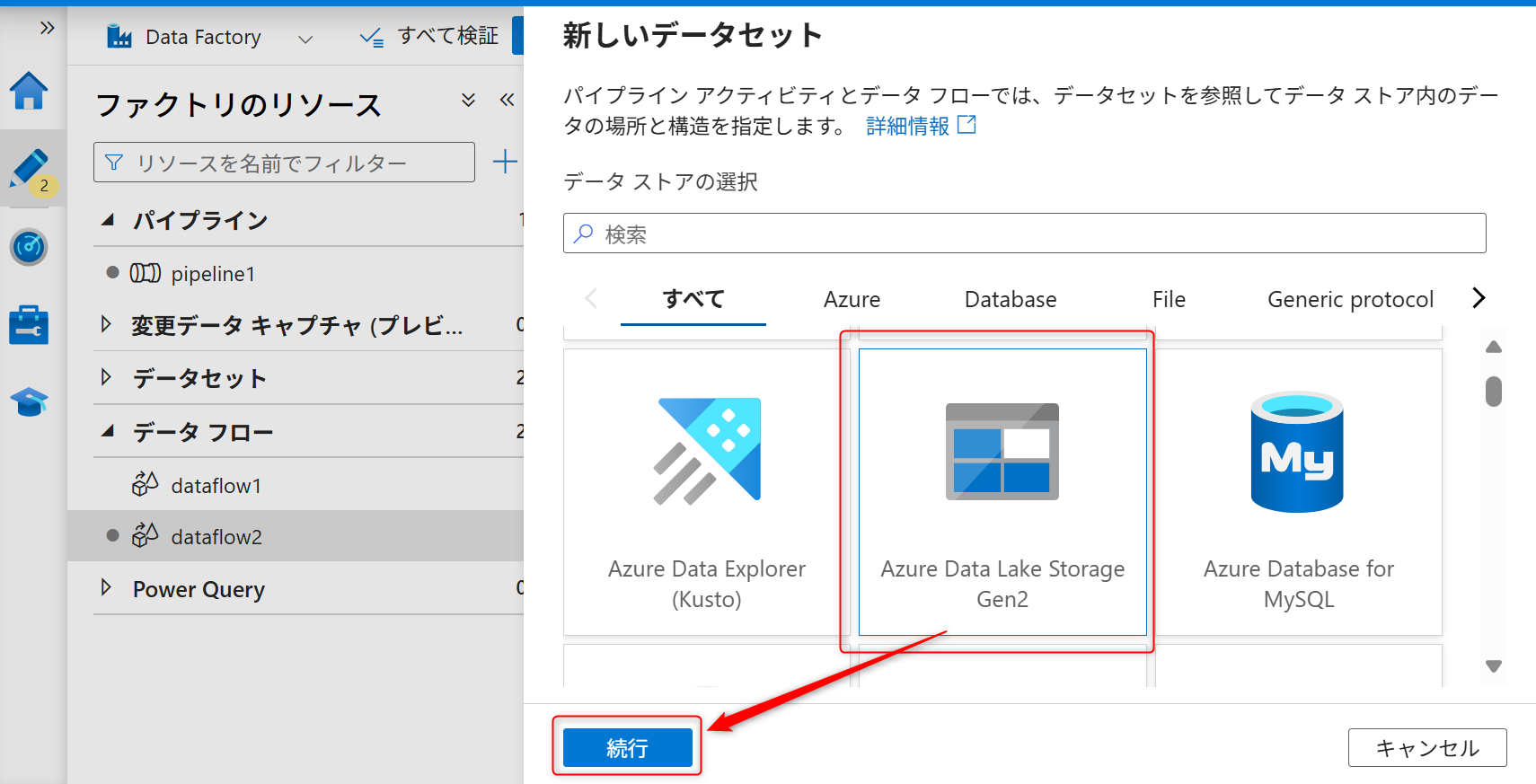Image resolution: width=1536 pixels, height=784 pixels.
Task: Click the 検索 data store search box
Action: tap(1024, 233)
